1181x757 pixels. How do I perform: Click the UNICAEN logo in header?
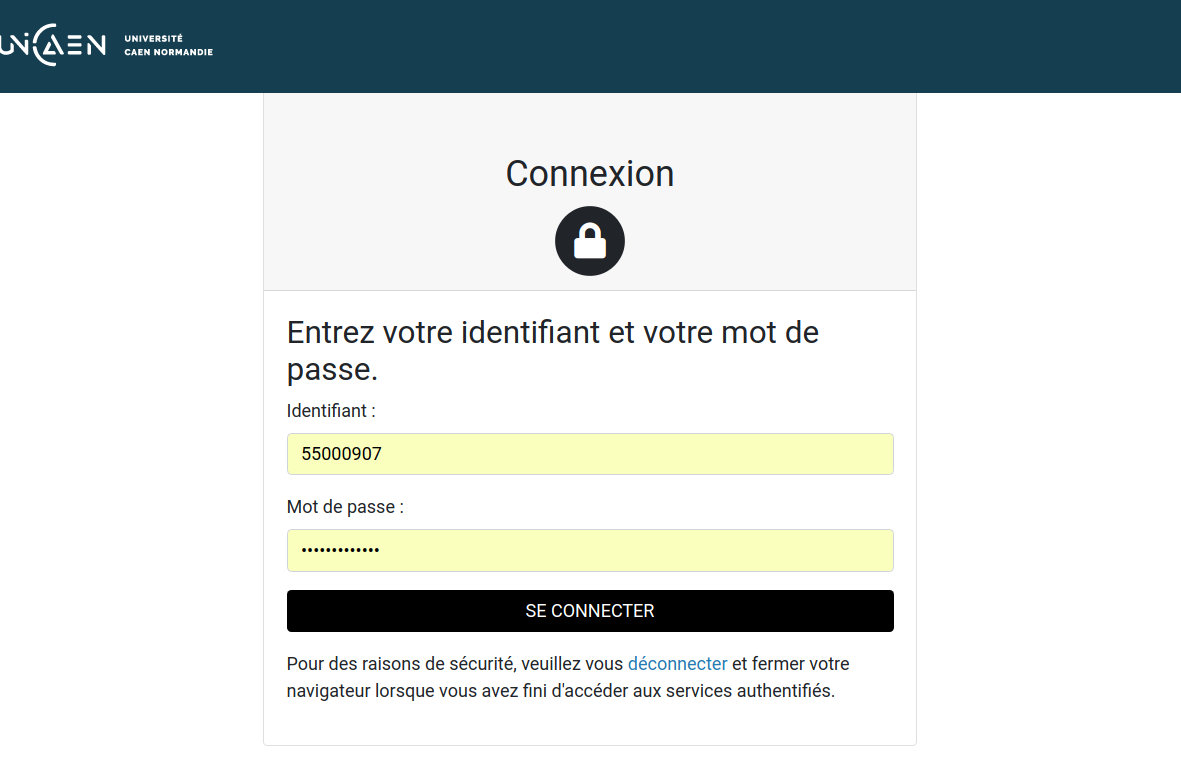click(52, 45)
